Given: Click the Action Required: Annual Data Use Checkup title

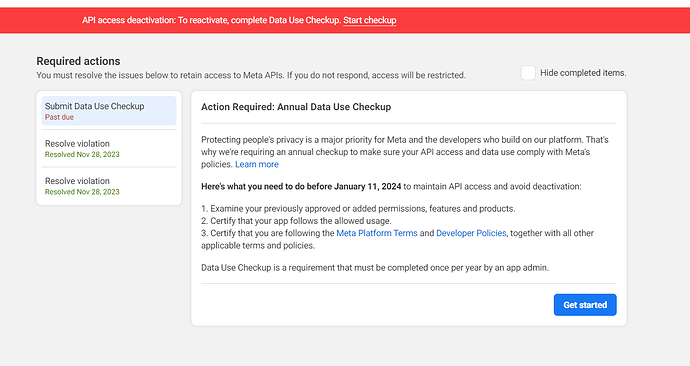Looking at the screenshot, I should (x=296, y=107).
